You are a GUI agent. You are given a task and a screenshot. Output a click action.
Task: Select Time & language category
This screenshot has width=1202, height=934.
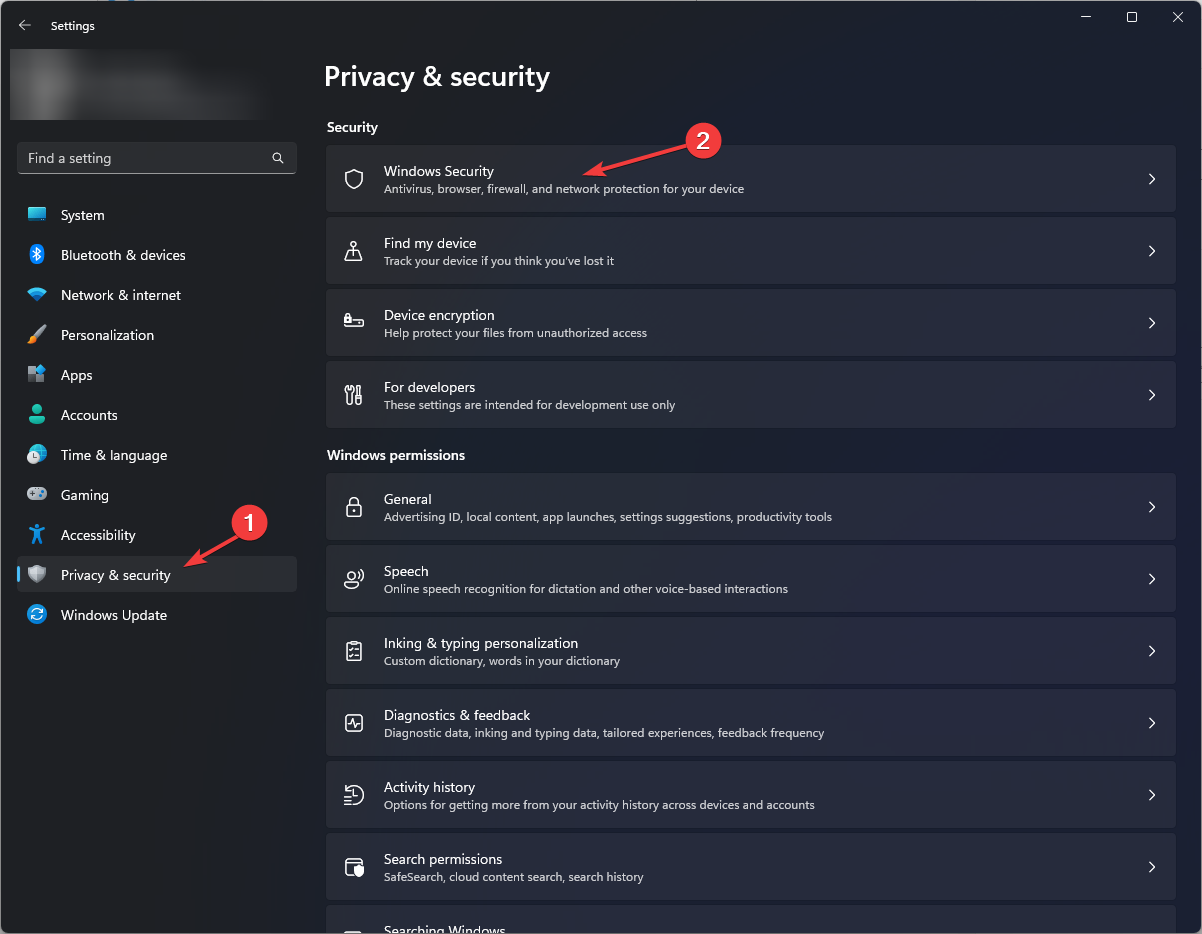click(157, 455)
